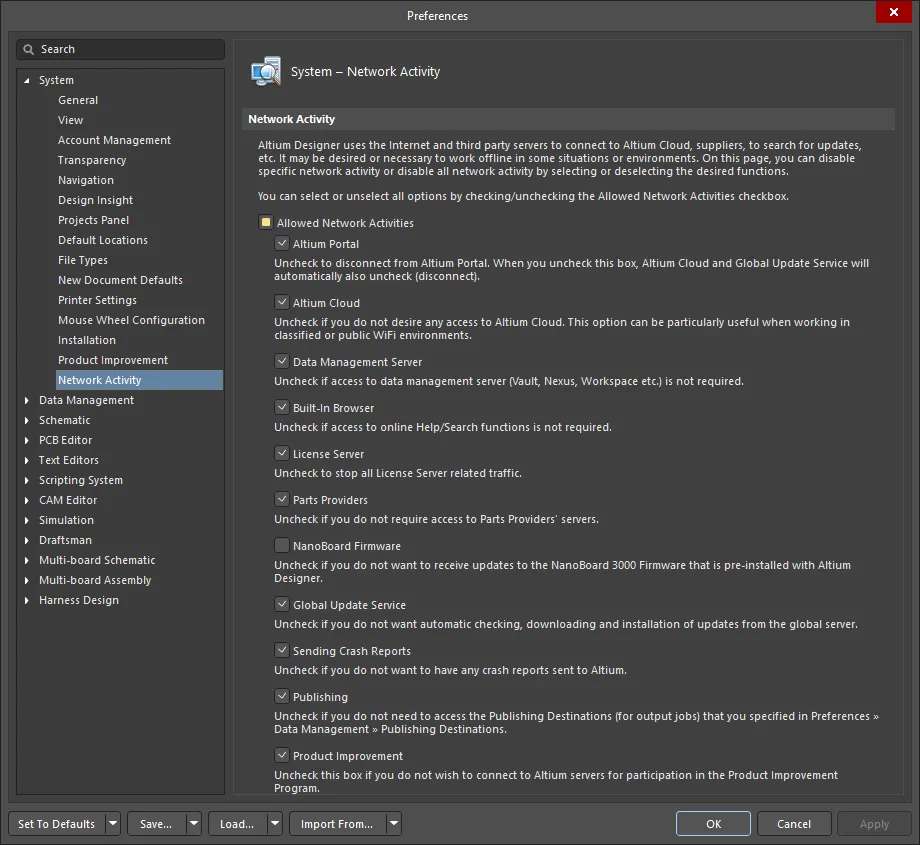Image resolution: width=920 pixels, height=845 pixels.
Task: Click the Save... button
Action: (x=157, y=823)
